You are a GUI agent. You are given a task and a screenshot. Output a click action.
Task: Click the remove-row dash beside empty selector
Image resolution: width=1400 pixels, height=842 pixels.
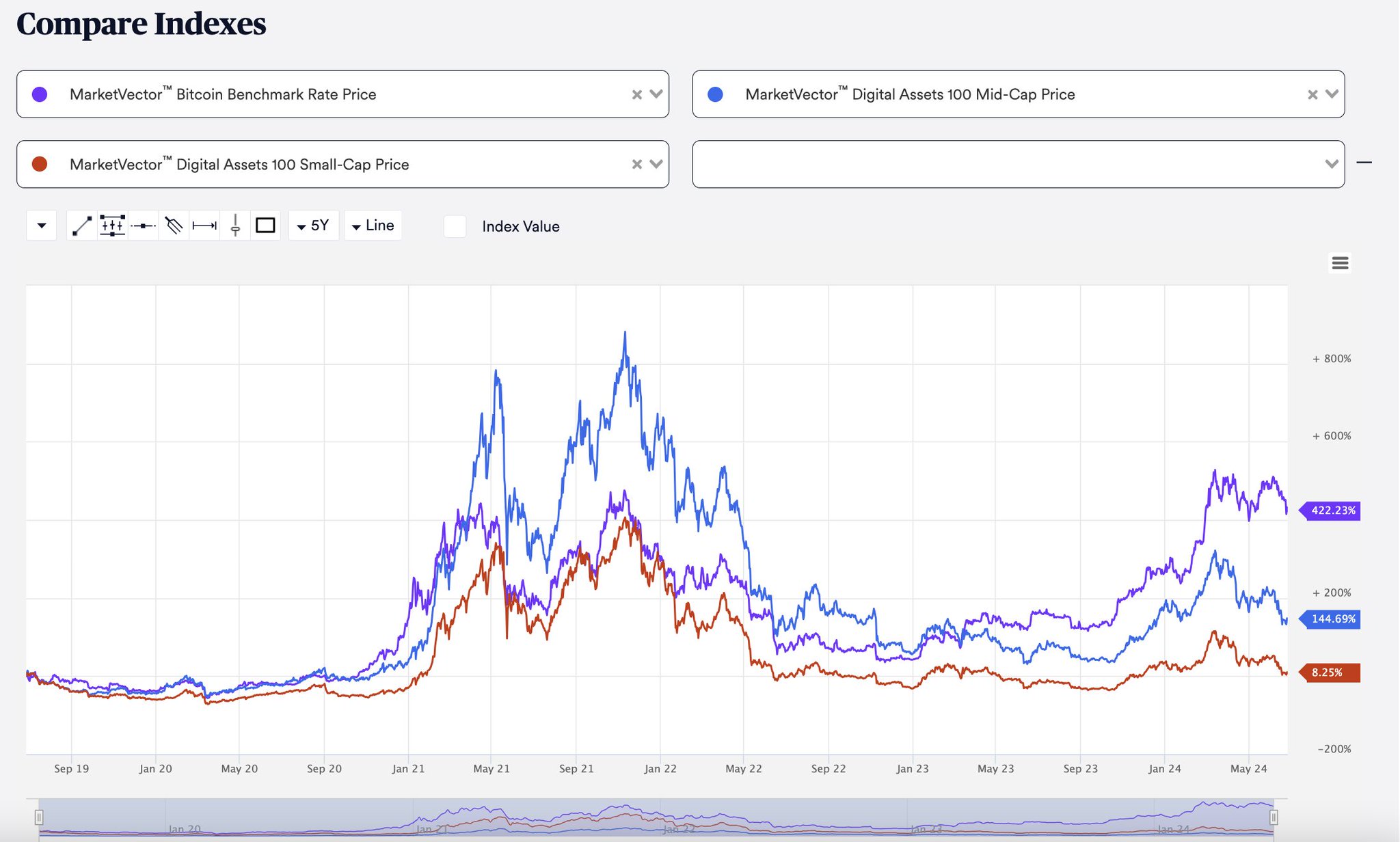(x=1364, y=163)
